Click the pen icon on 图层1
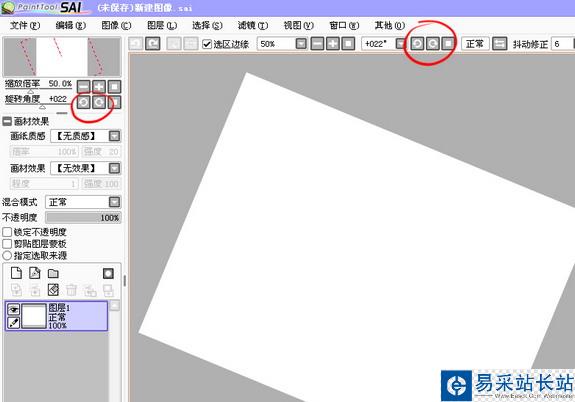 (14, 323)
